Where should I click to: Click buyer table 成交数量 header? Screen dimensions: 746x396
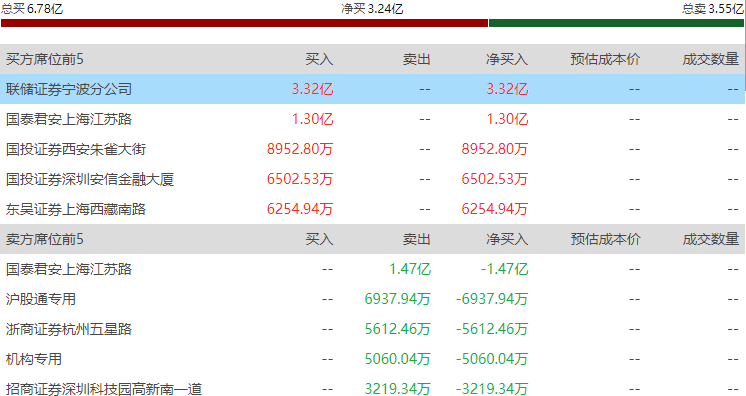[x=711, y=59]
